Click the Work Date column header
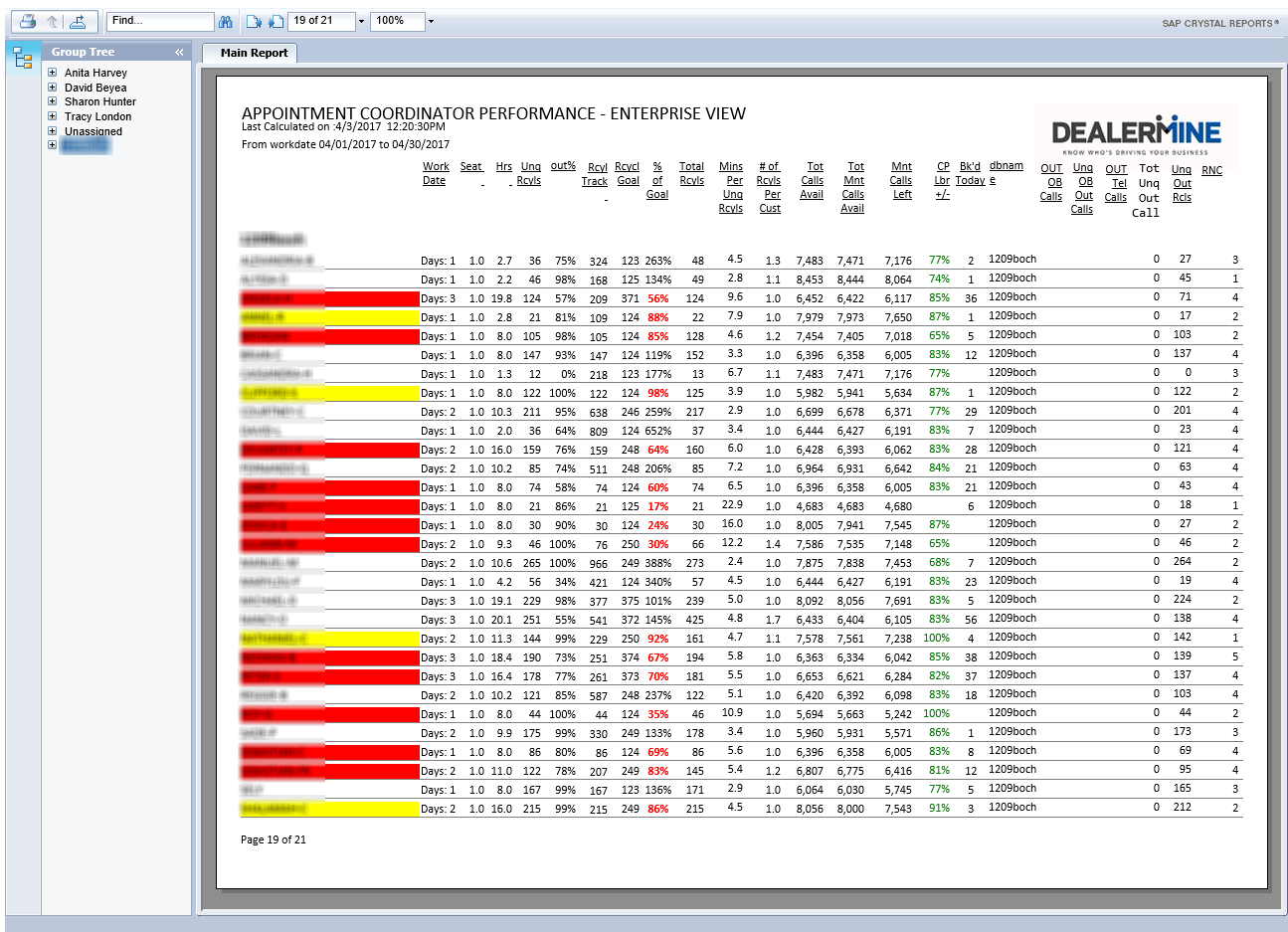The image size is (1288, 932). pyautogui.click(x=435, y=174)
